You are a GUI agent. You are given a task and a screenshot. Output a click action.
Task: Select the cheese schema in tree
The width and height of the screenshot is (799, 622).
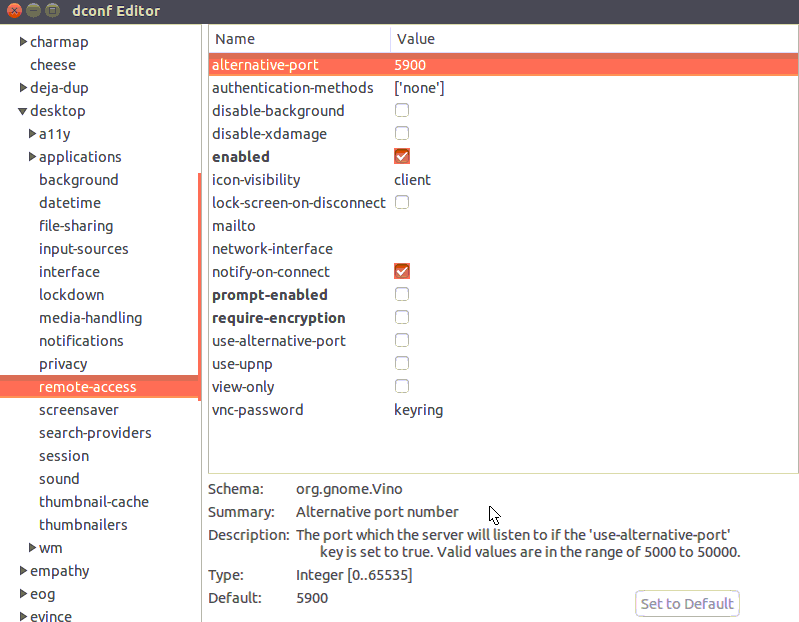pyautogui.click(x=53, y=65)
